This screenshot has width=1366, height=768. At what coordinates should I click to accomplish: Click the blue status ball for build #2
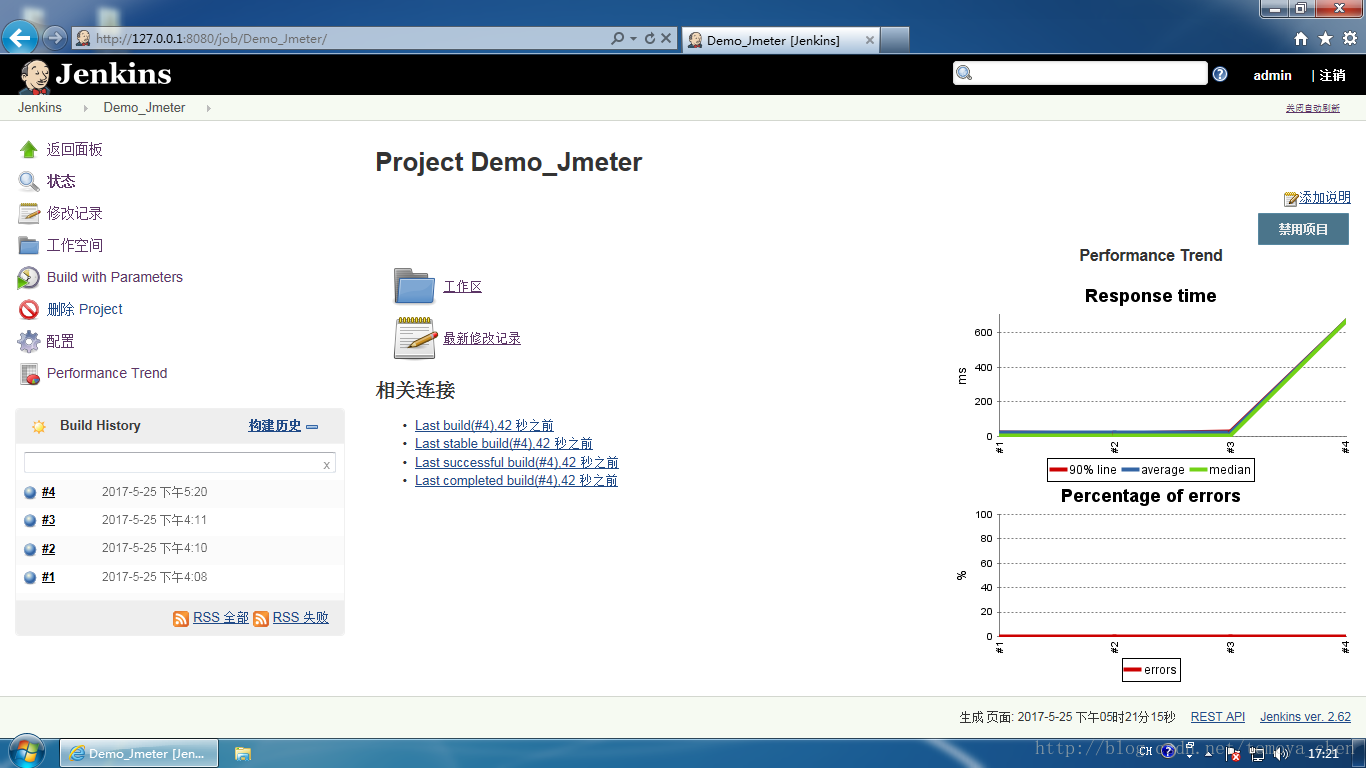pyautogui.click(x=30, y=549)
